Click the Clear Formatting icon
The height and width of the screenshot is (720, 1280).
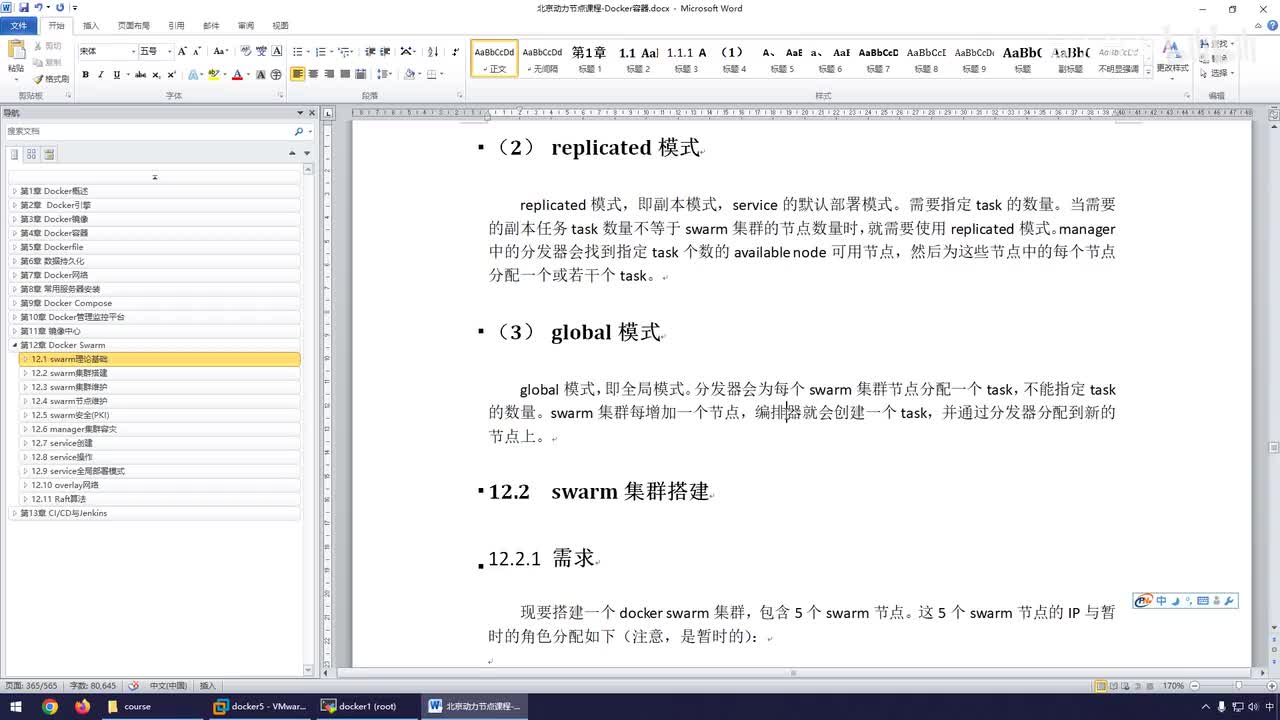(246, 51)
